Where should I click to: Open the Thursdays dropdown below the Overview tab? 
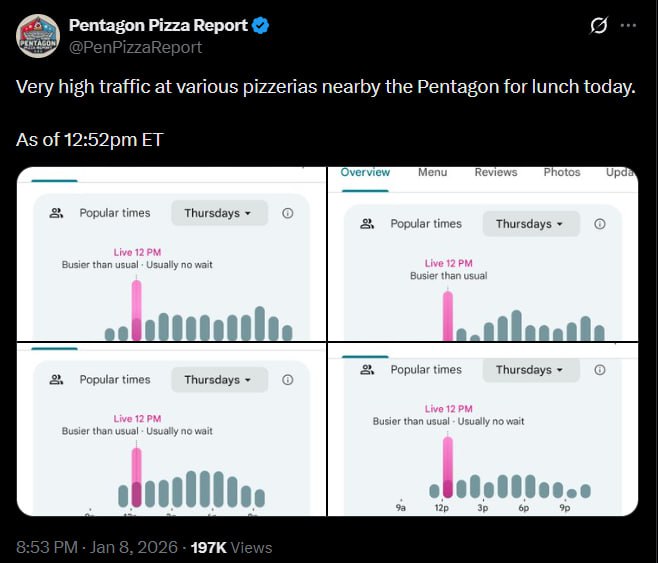click(530, 224)
